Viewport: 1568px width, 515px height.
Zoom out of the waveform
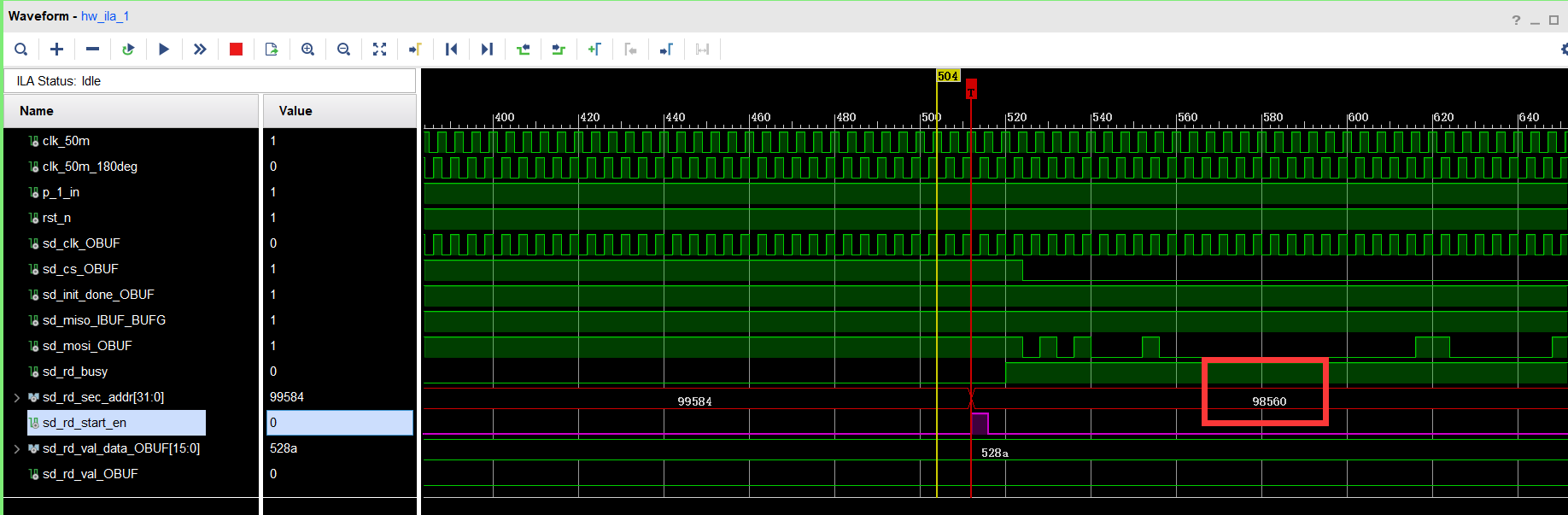[x=343, y=50]
